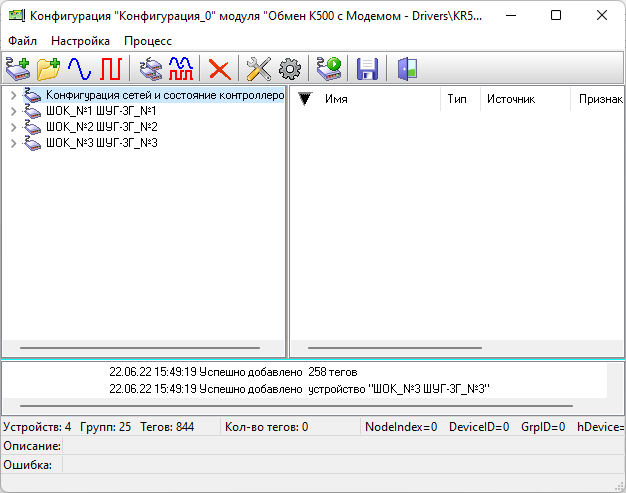Click the floppy disk save icon

[x=367, y=69]
